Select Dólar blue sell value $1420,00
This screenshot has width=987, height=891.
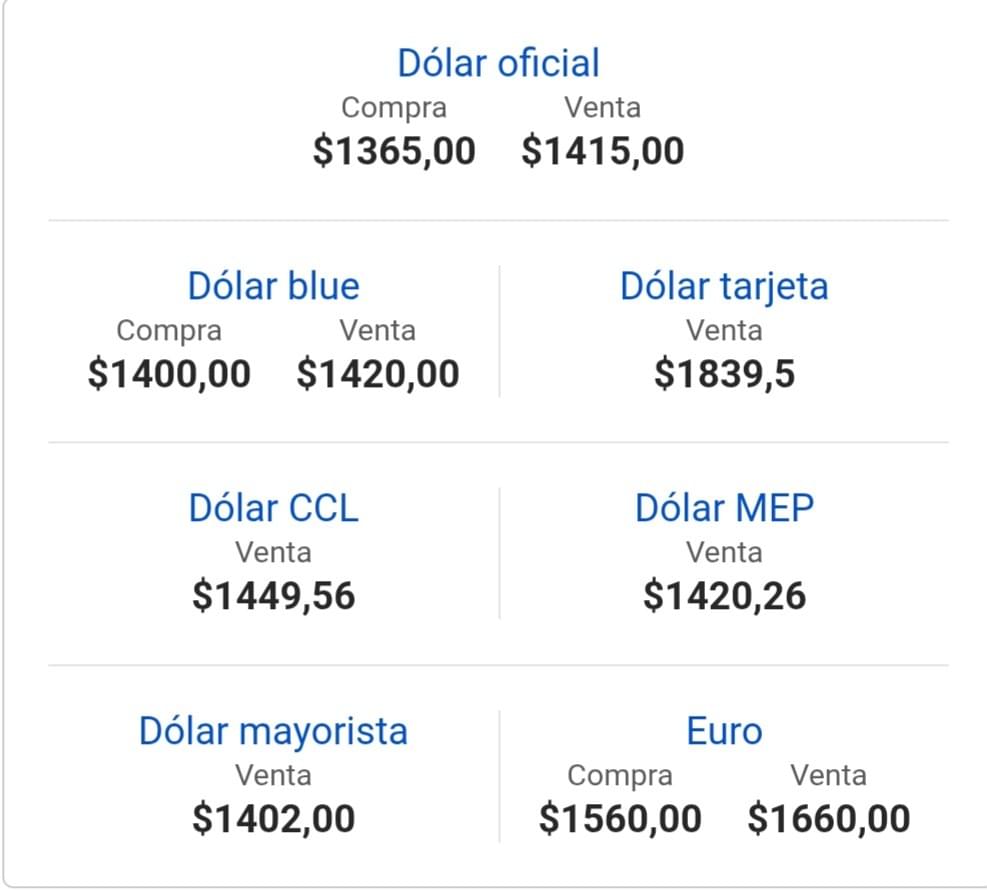click(x=378, y=374)
